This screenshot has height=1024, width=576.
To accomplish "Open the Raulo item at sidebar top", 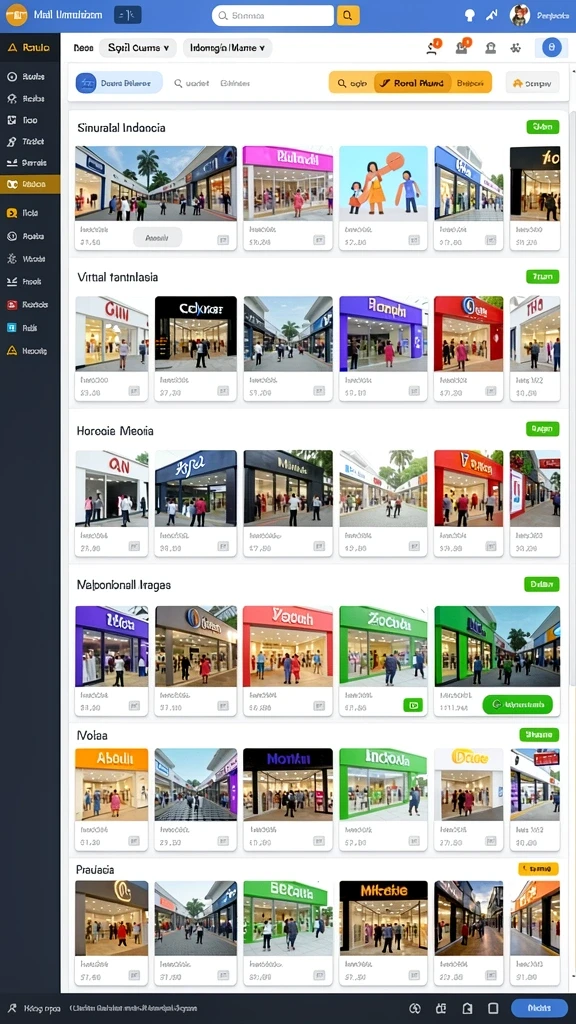I will 30,48.
